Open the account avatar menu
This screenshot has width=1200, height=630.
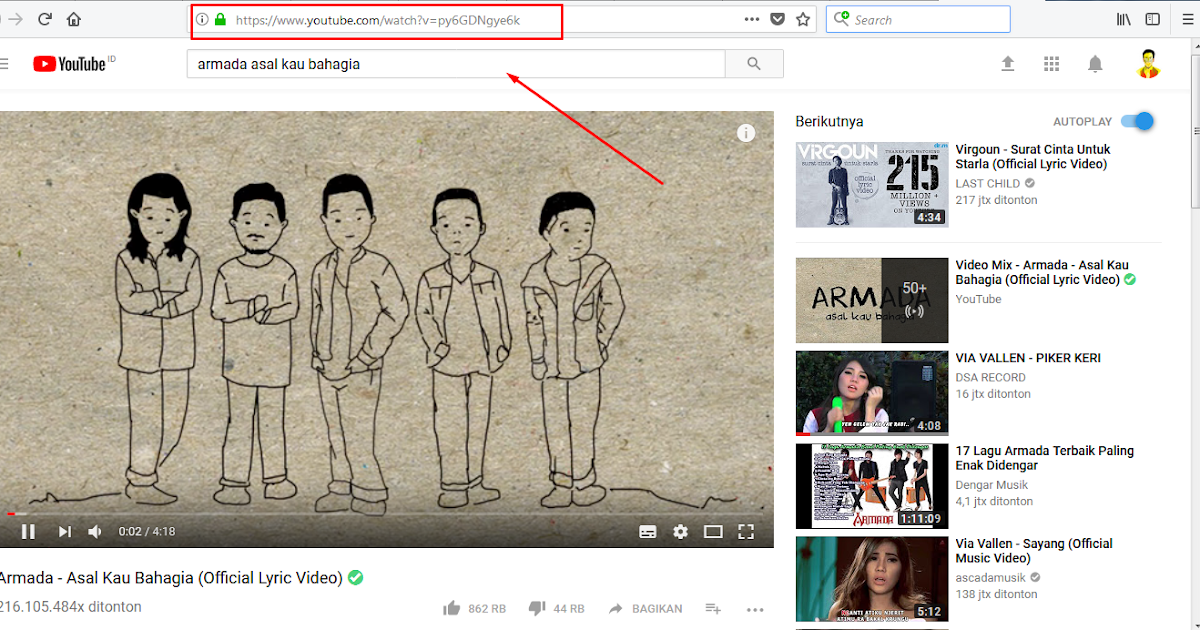pos(1149,63)
